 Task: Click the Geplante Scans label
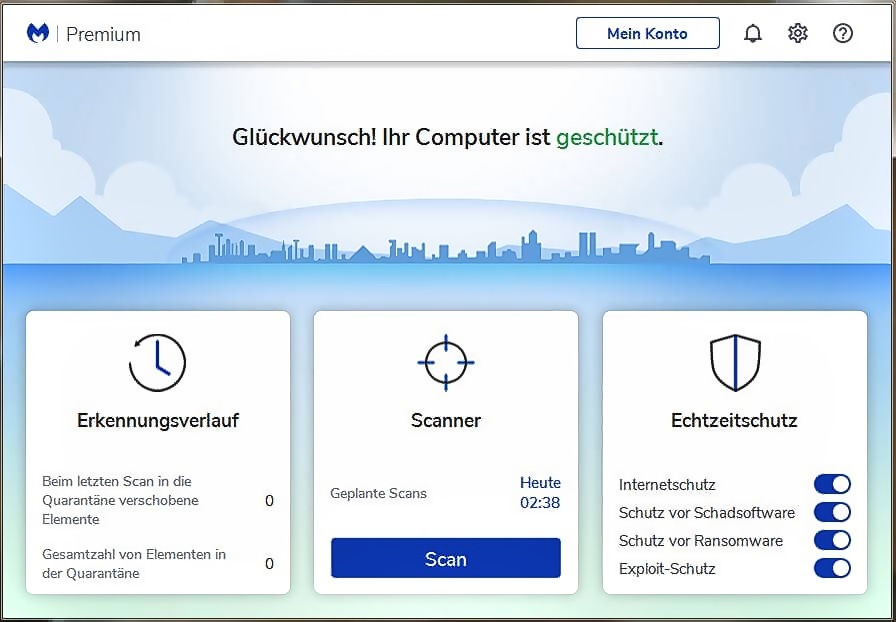tap(378, 493)
